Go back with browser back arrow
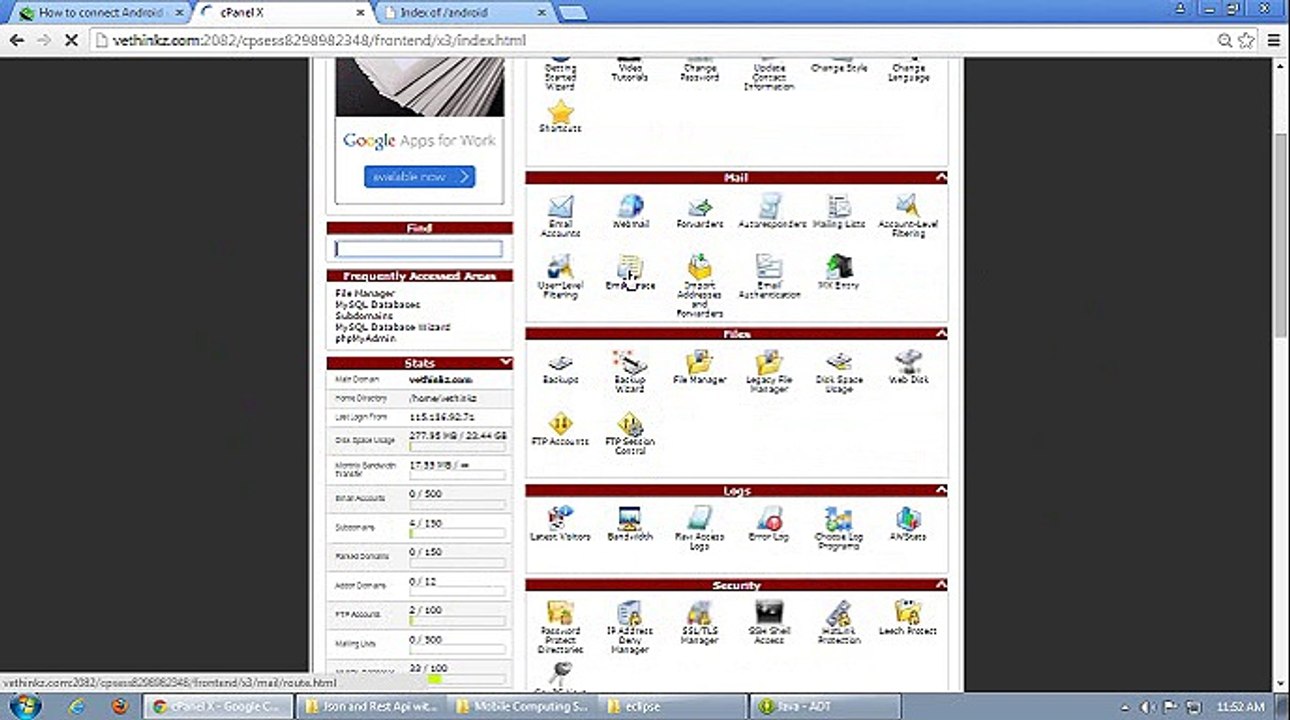The width and height of the screenshot is (1290, 720). pyautogui.click(x=16, y=41)
